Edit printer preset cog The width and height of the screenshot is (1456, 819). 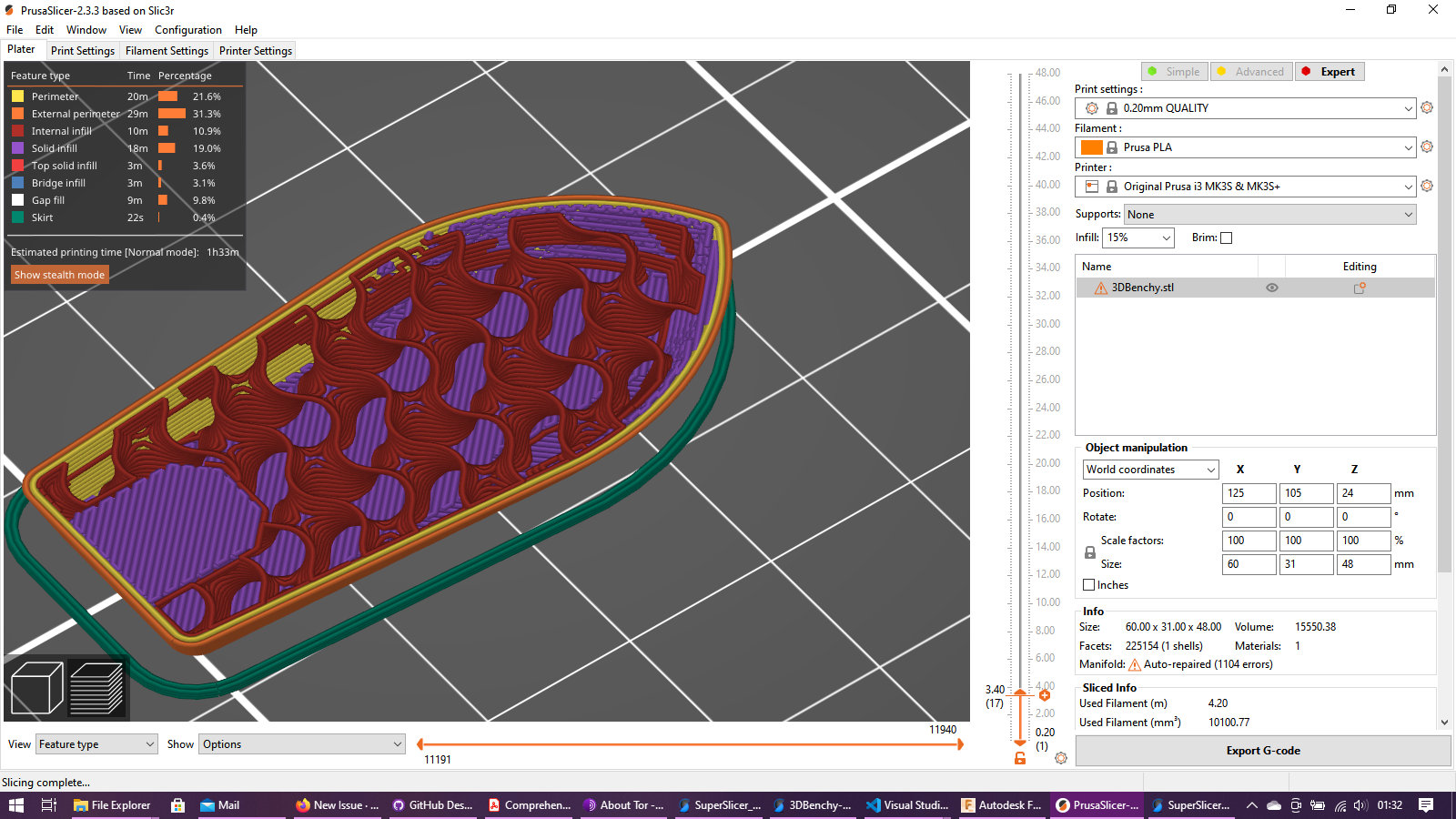pos(1427,186)
